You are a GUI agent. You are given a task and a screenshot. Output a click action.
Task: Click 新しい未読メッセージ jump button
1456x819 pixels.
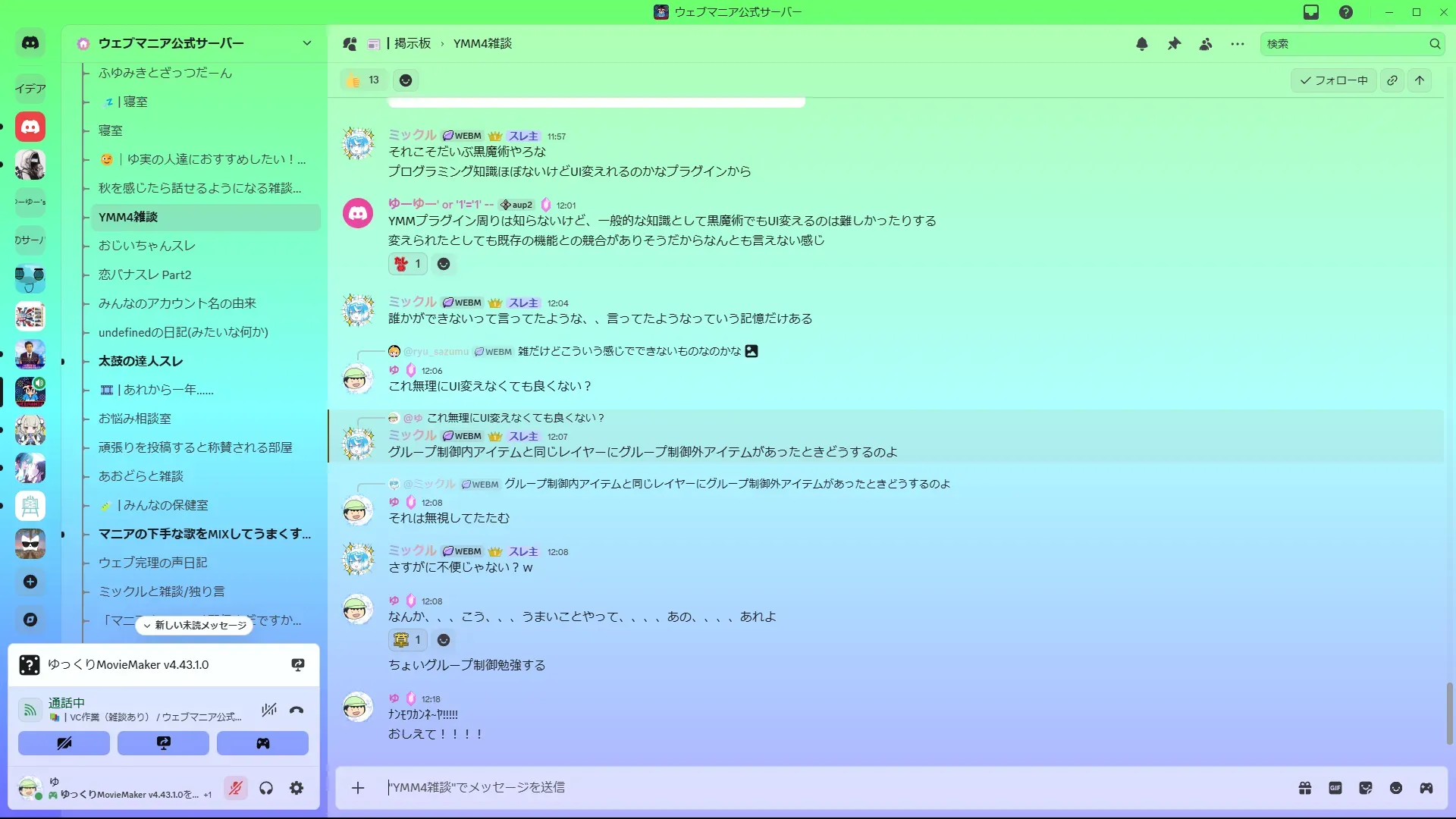195,626
